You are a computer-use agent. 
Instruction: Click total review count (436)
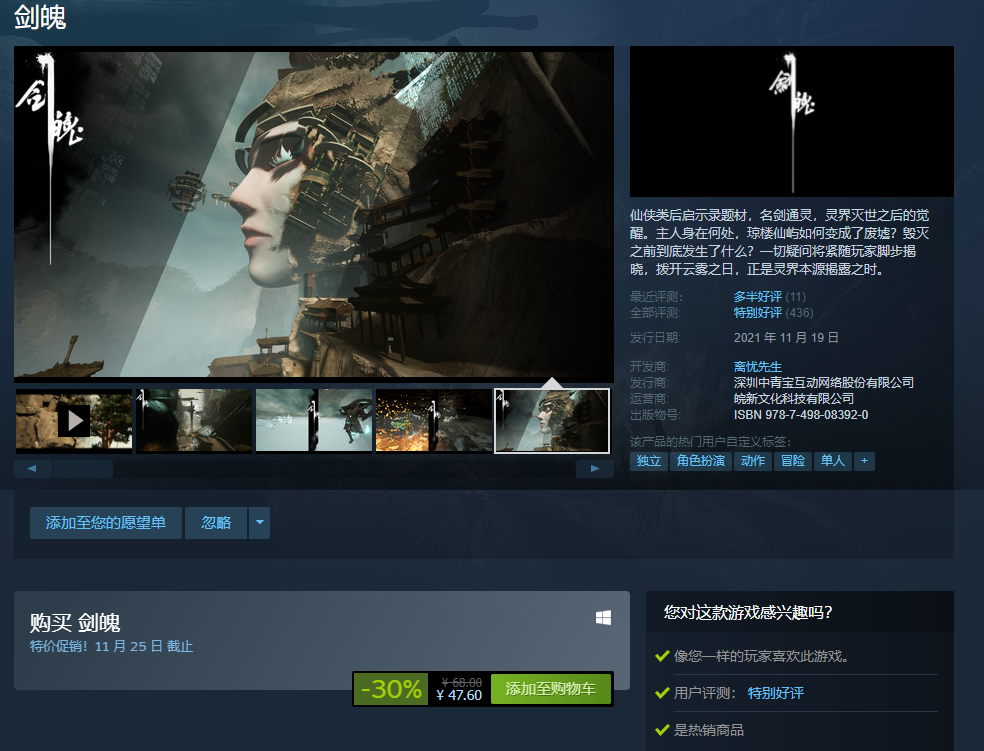799,312
